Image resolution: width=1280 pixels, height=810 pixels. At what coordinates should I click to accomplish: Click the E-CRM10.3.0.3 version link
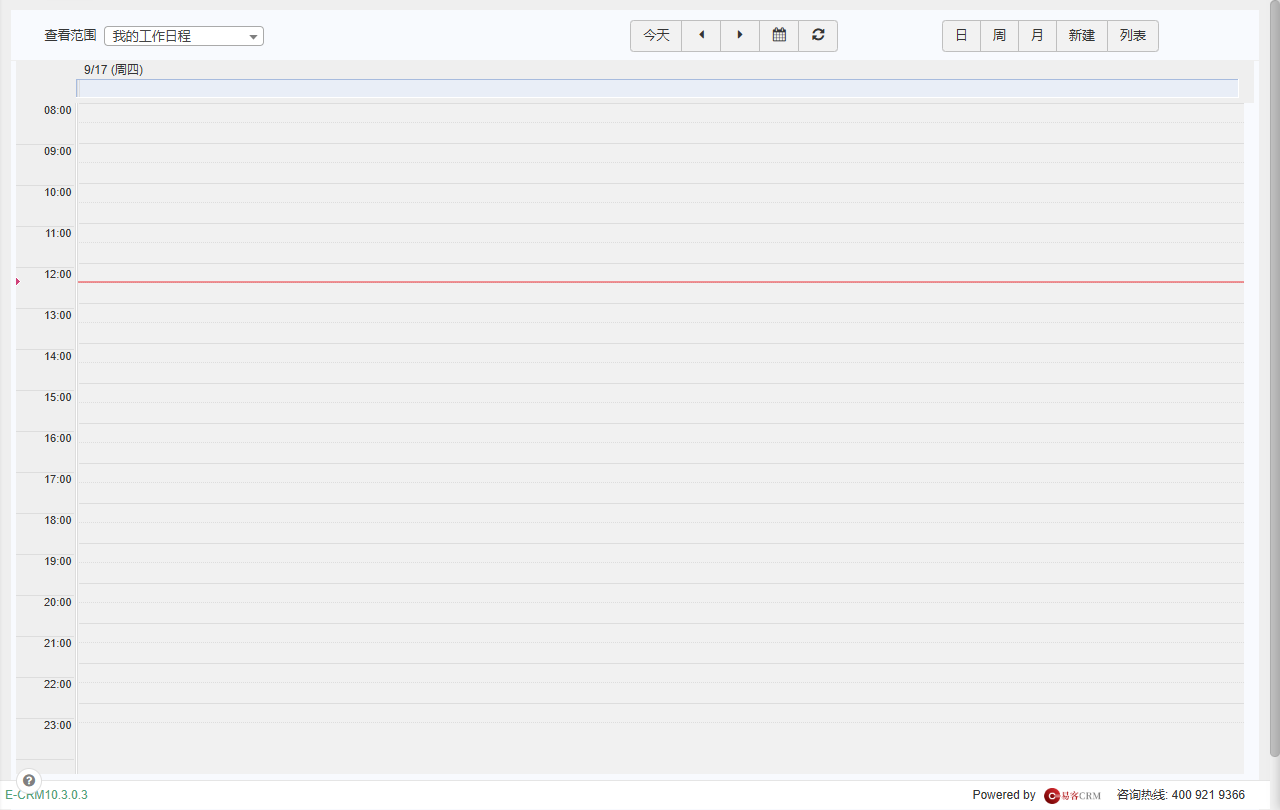(46, 795)
